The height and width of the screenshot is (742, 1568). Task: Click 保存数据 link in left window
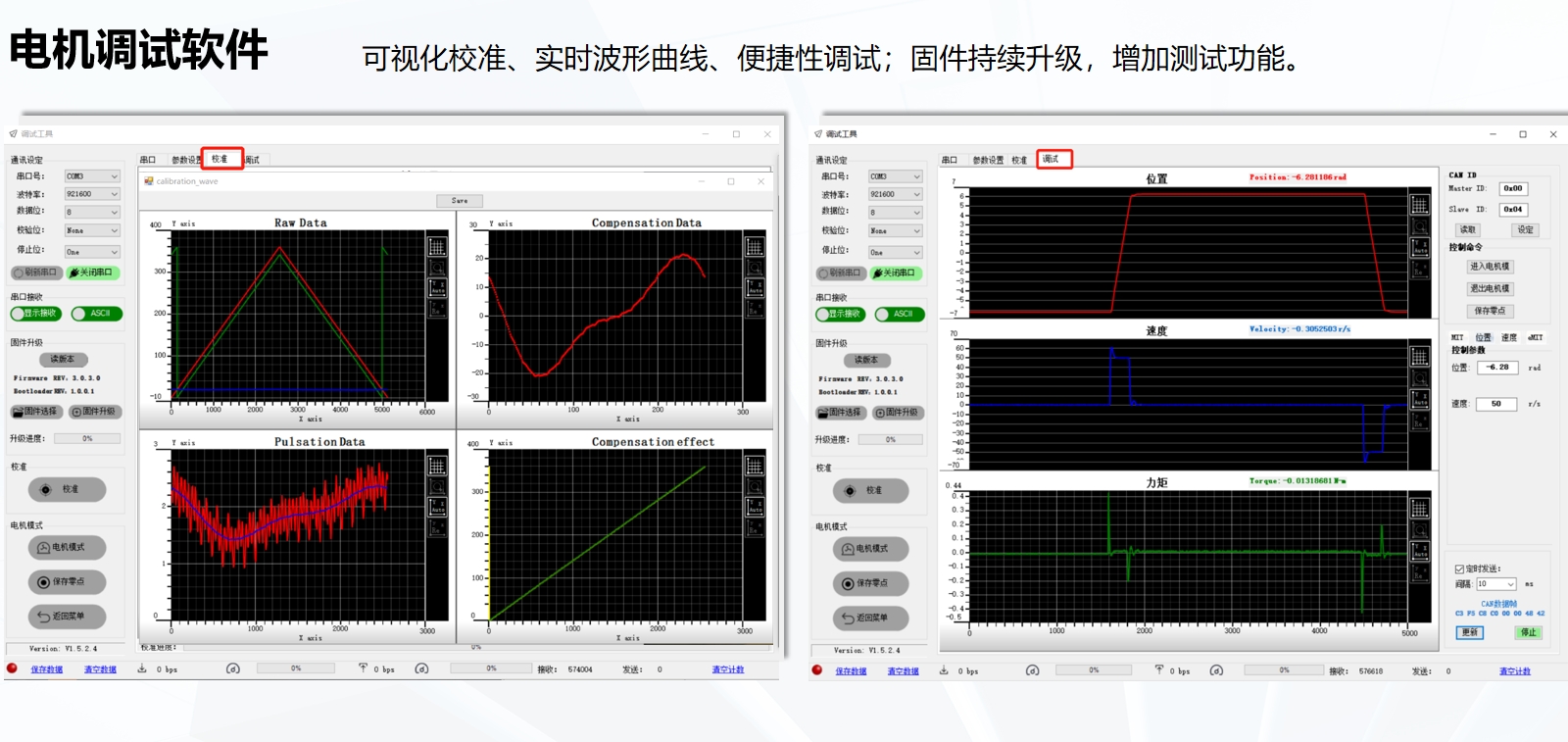click(46, 669)
